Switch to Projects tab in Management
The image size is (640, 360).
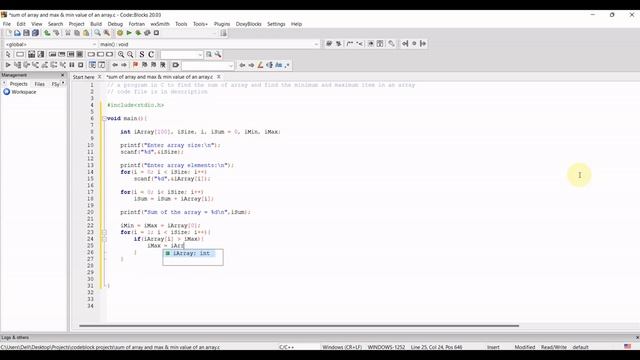coord(18,84)
